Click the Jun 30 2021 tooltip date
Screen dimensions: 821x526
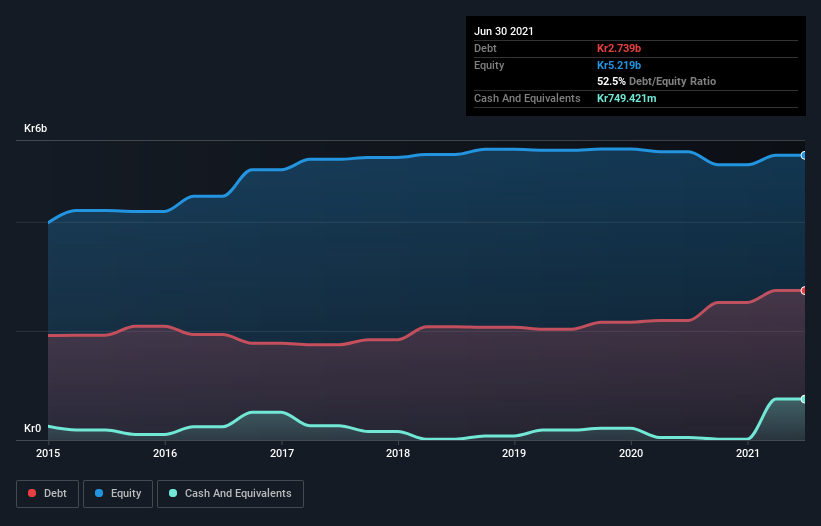point(504,31)
